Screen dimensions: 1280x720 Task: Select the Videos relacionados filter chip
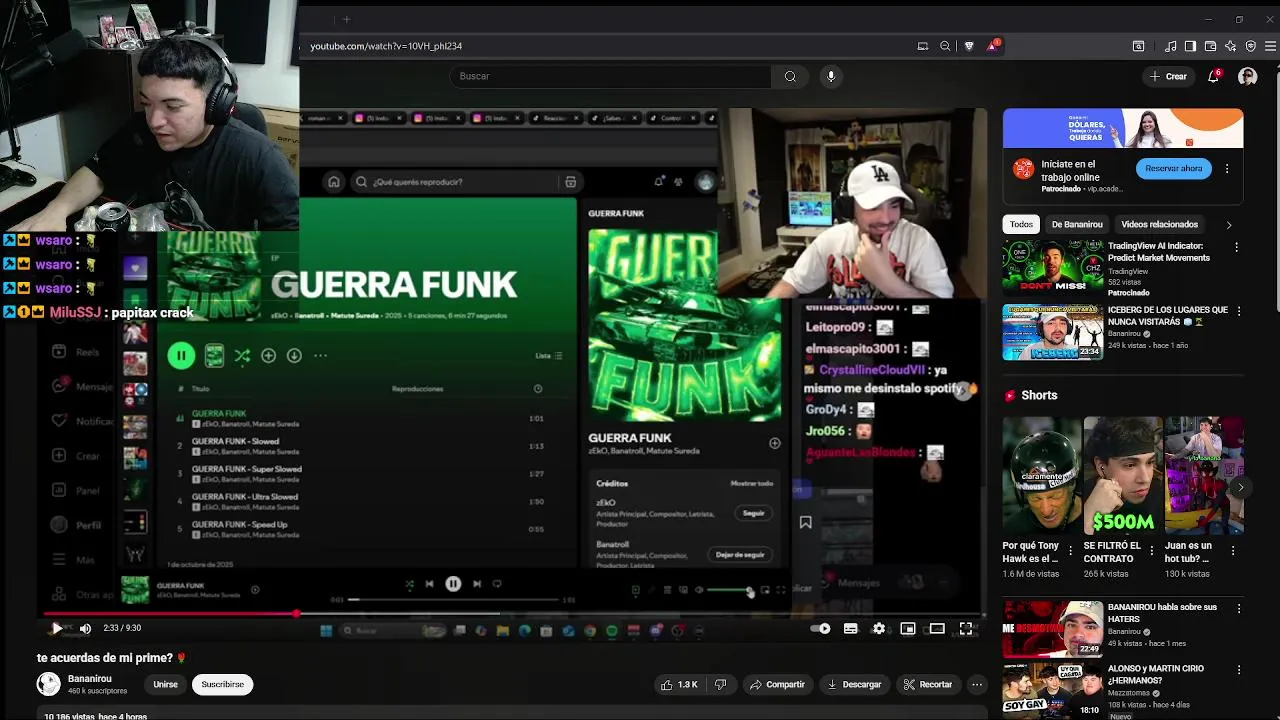pyautogui.click(x=1159, y=224)
